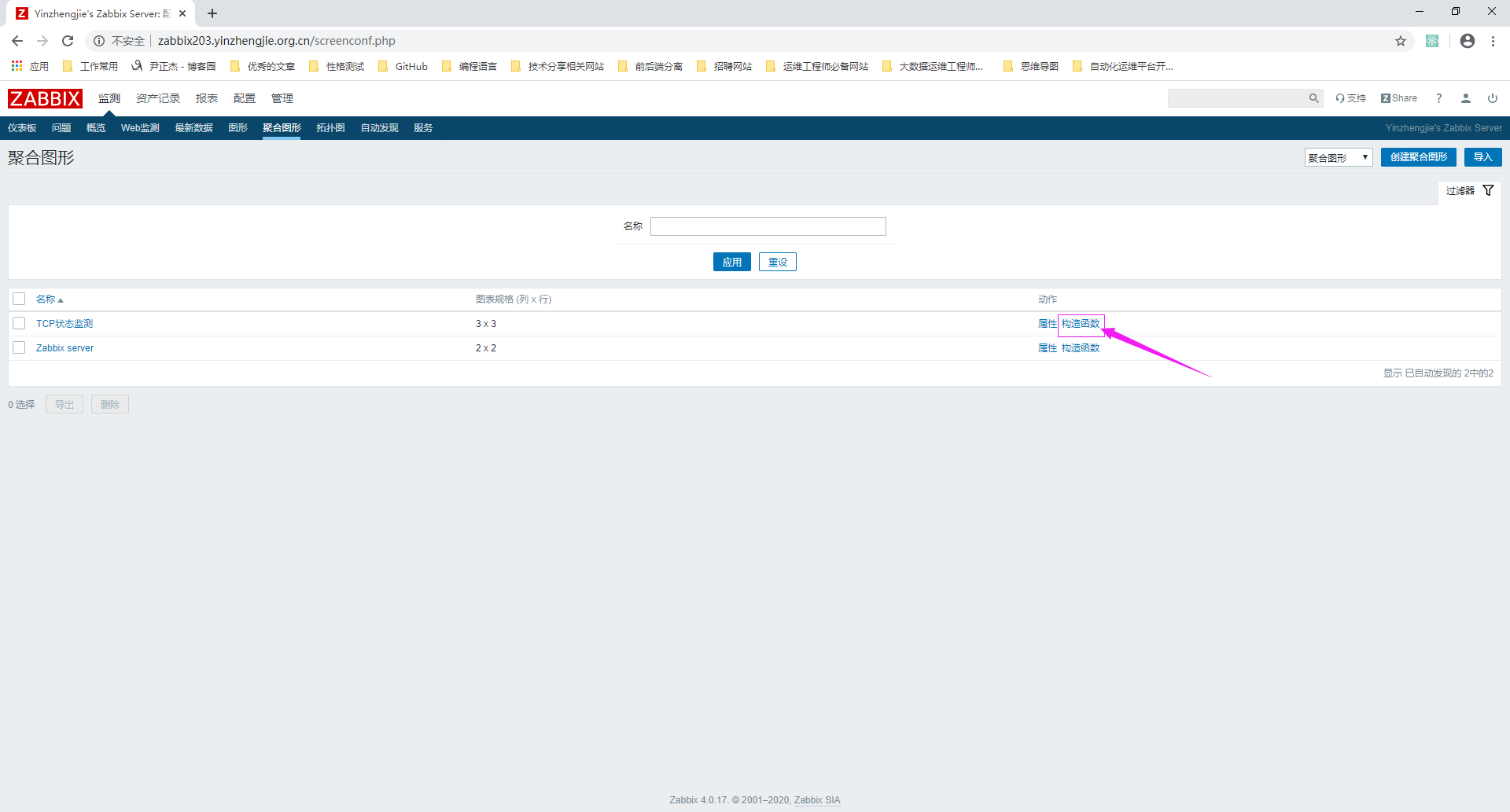Open the 监测 main menu

109,98
